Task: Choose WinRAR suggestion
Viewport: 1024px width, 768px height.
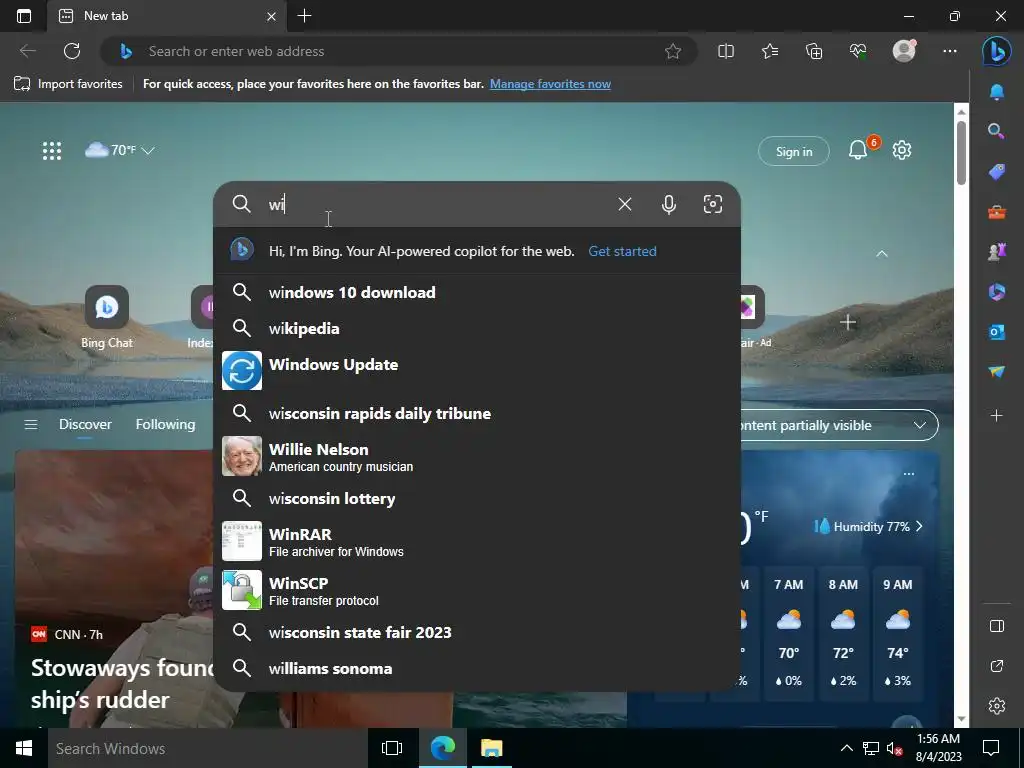Action: 477,541
